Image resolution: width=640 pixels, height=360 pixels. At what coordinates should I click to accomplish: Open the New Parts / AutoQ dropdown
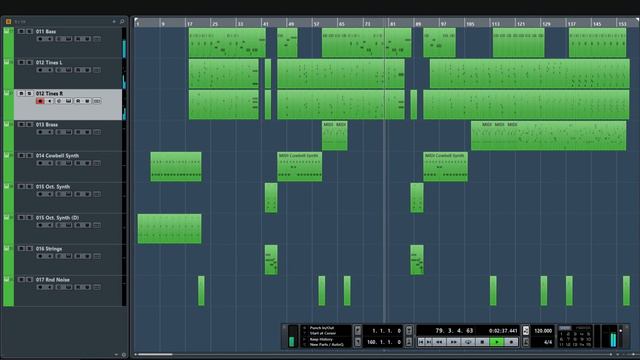click(326, 344)
